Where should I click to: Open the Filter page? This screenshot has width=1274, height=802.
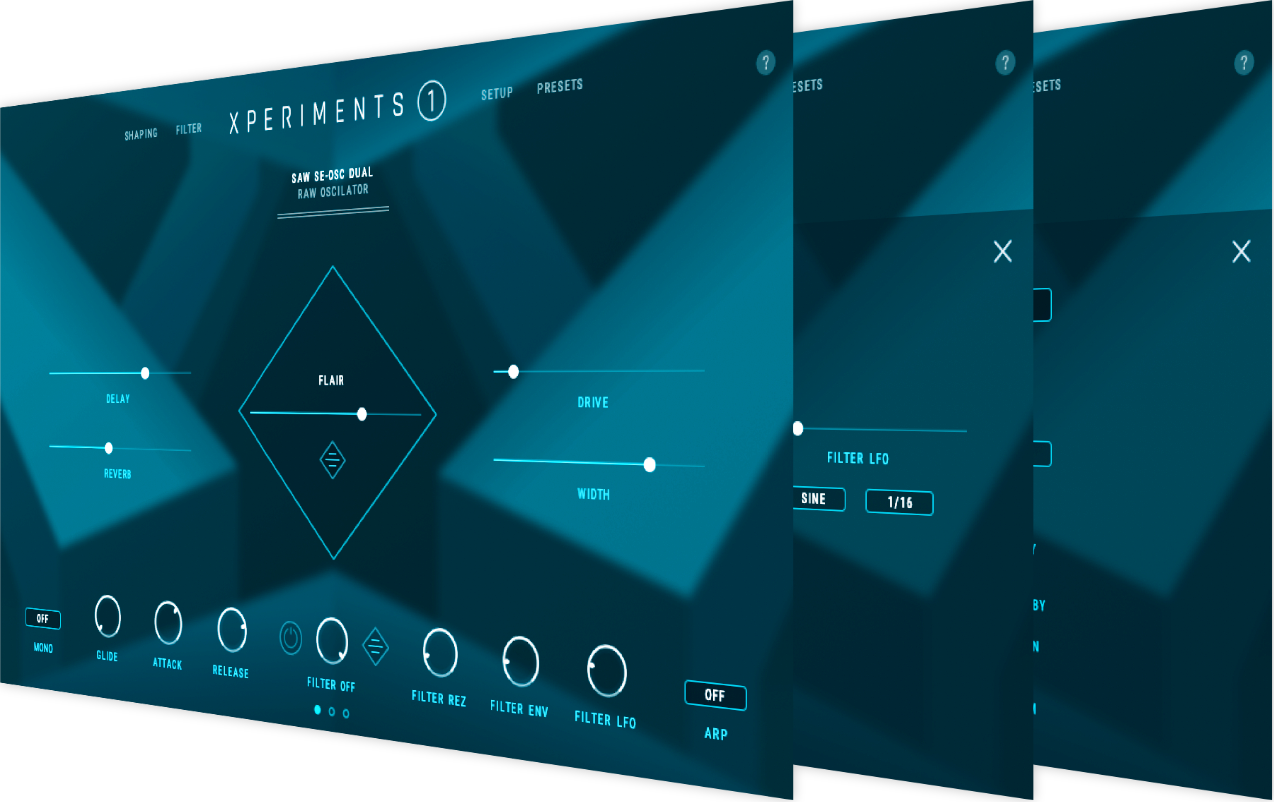coord(189,129)
